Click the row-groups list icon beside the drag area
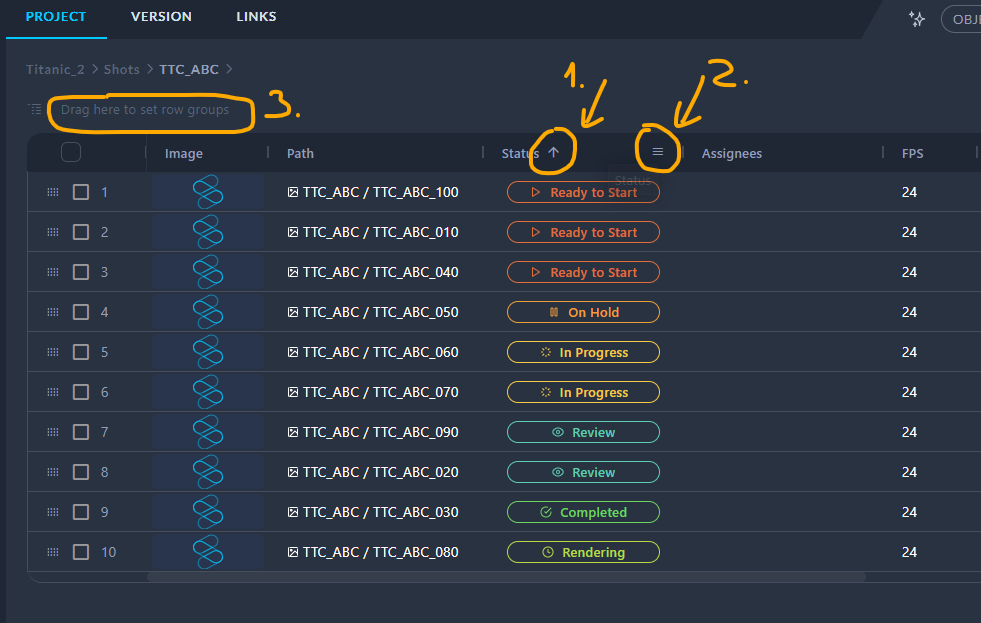Image resolution: width=981 pixels, height=623 pixels. (36, 109)
